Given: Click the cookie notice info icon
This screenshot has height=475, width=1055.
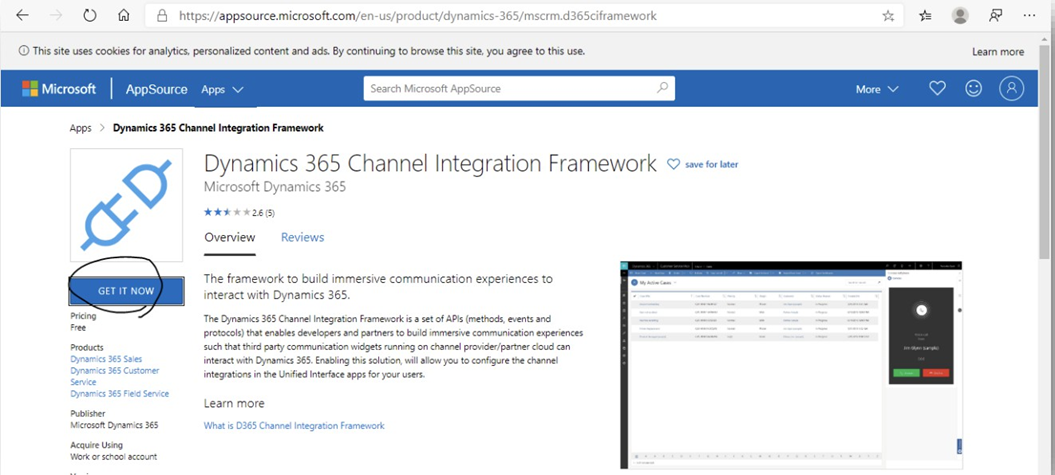Looking at the screenshot, I should click(24, 51).
